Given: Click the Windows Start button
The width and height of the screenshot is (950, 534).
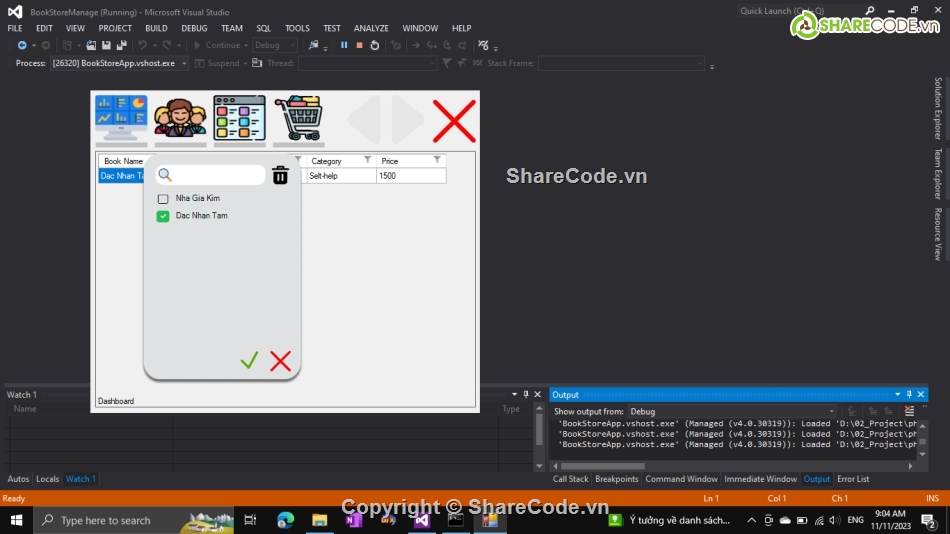Looking at the screenshot, I should 16,520.
